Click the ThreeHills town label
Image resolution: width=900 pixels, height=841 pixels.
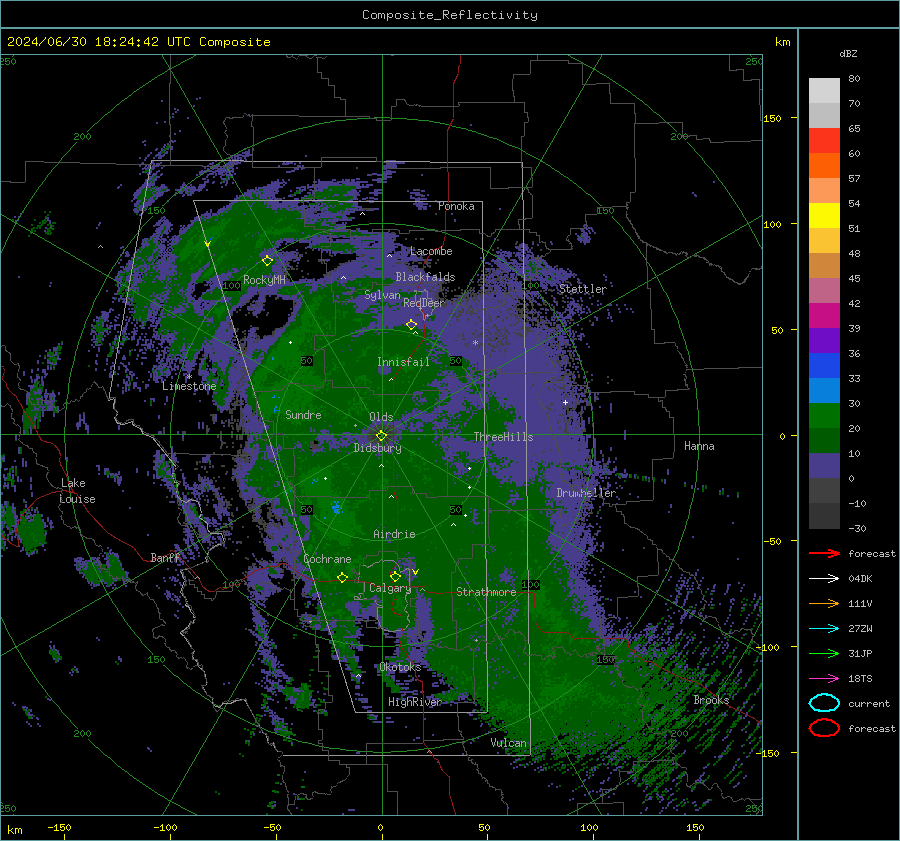(x=503, y=437)
